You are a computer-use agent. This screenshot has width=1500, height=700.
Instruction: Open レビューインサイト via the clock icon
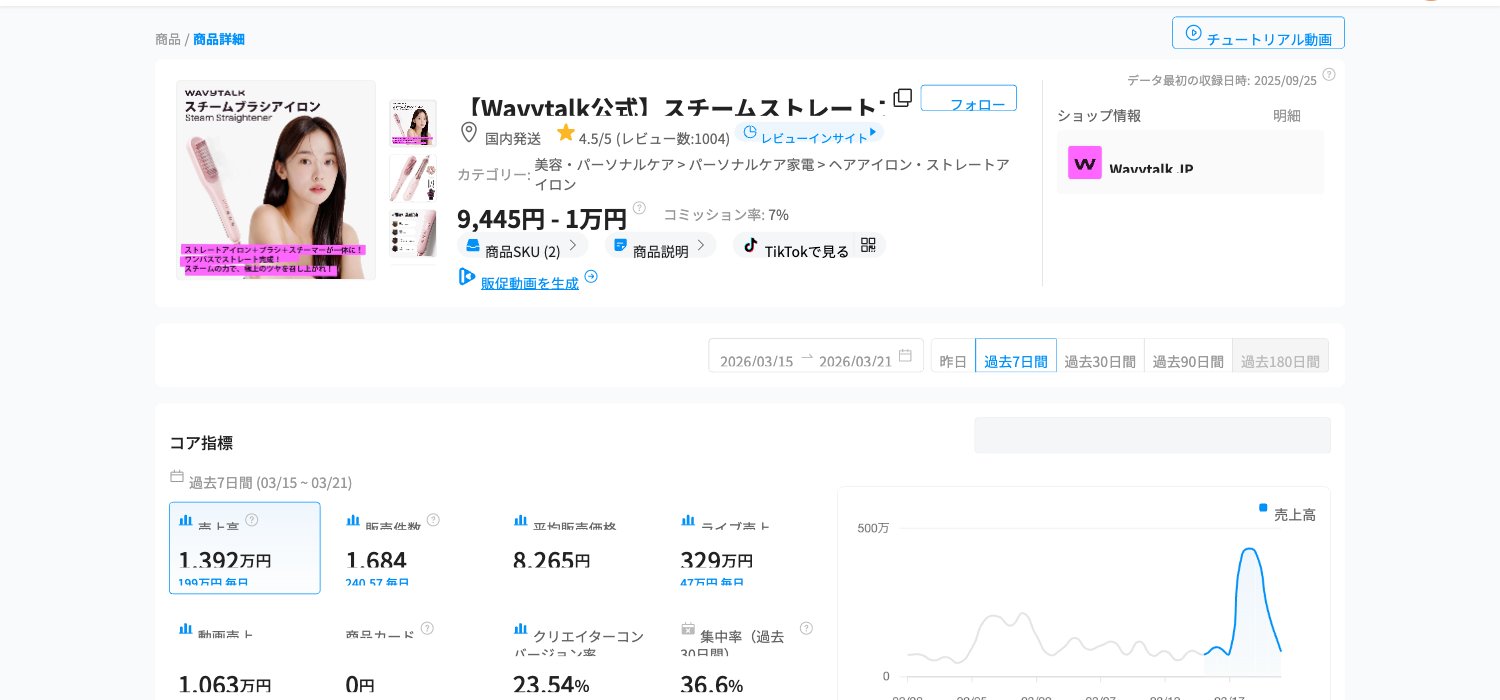[x=749, y=131]
